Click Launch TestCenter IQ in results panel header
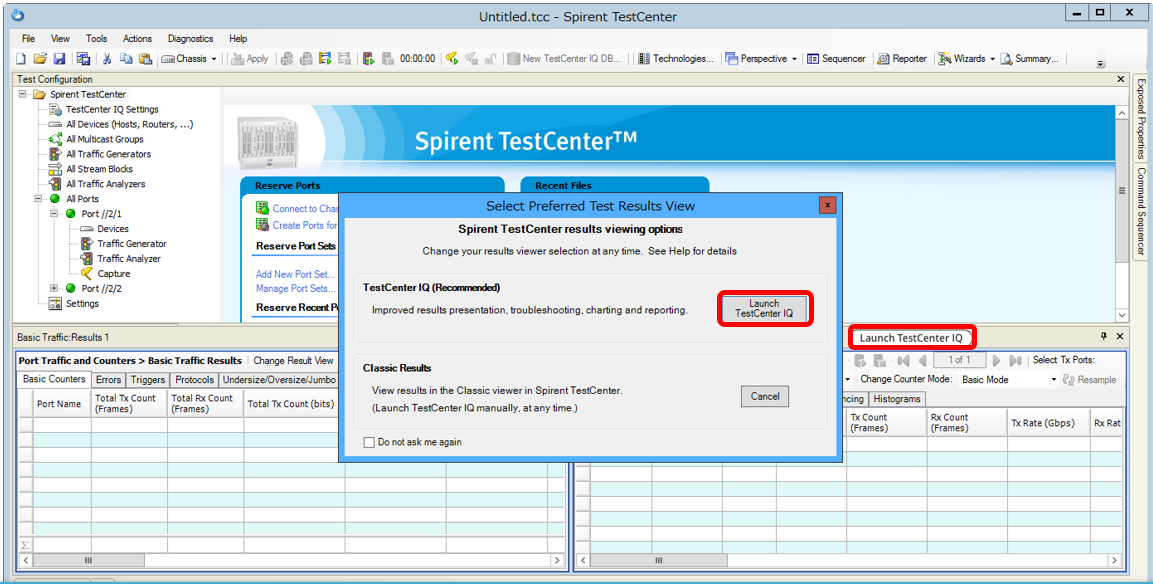1153x584 pixels. click(x=911, y=338)
